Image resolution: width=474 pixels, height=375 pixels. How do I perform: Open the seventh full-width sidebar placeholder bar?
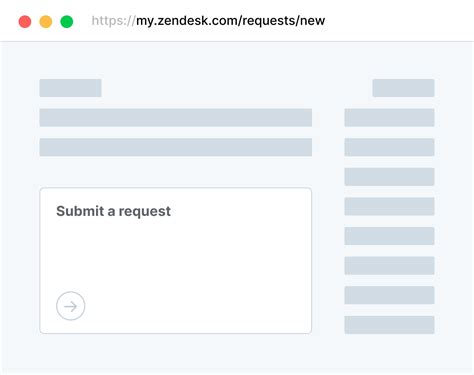pyautogui.click(x=389, y=295)
